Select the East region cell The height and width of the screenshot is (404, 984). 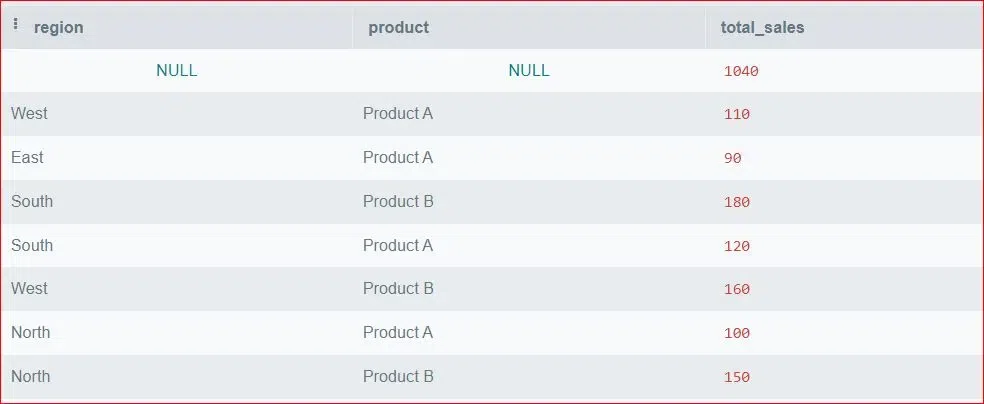click(x=27, y=157)
